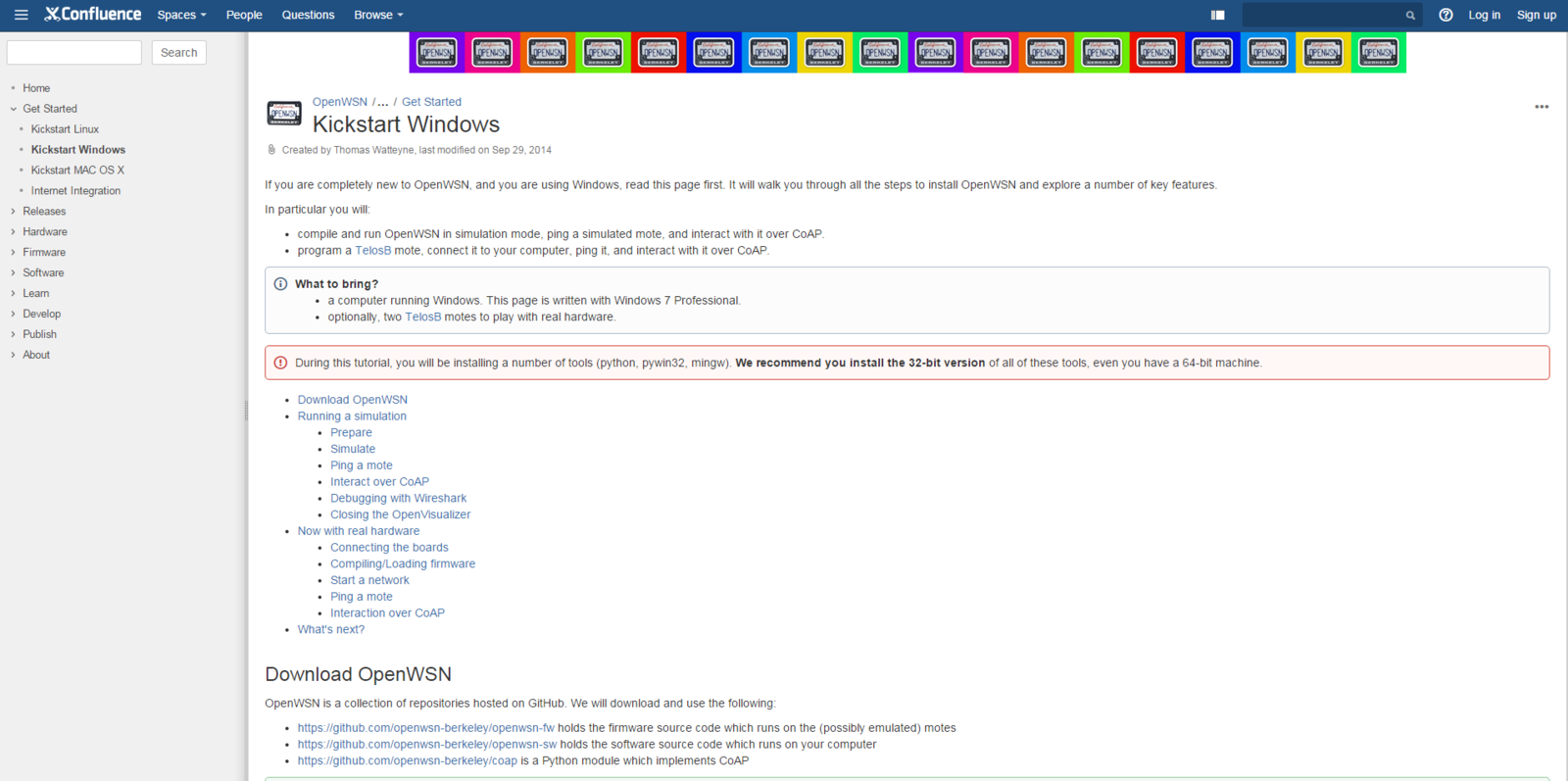Jump to Running a simulation section
This screenshot has height=781, width=1568.
click(x=352, y=416)
